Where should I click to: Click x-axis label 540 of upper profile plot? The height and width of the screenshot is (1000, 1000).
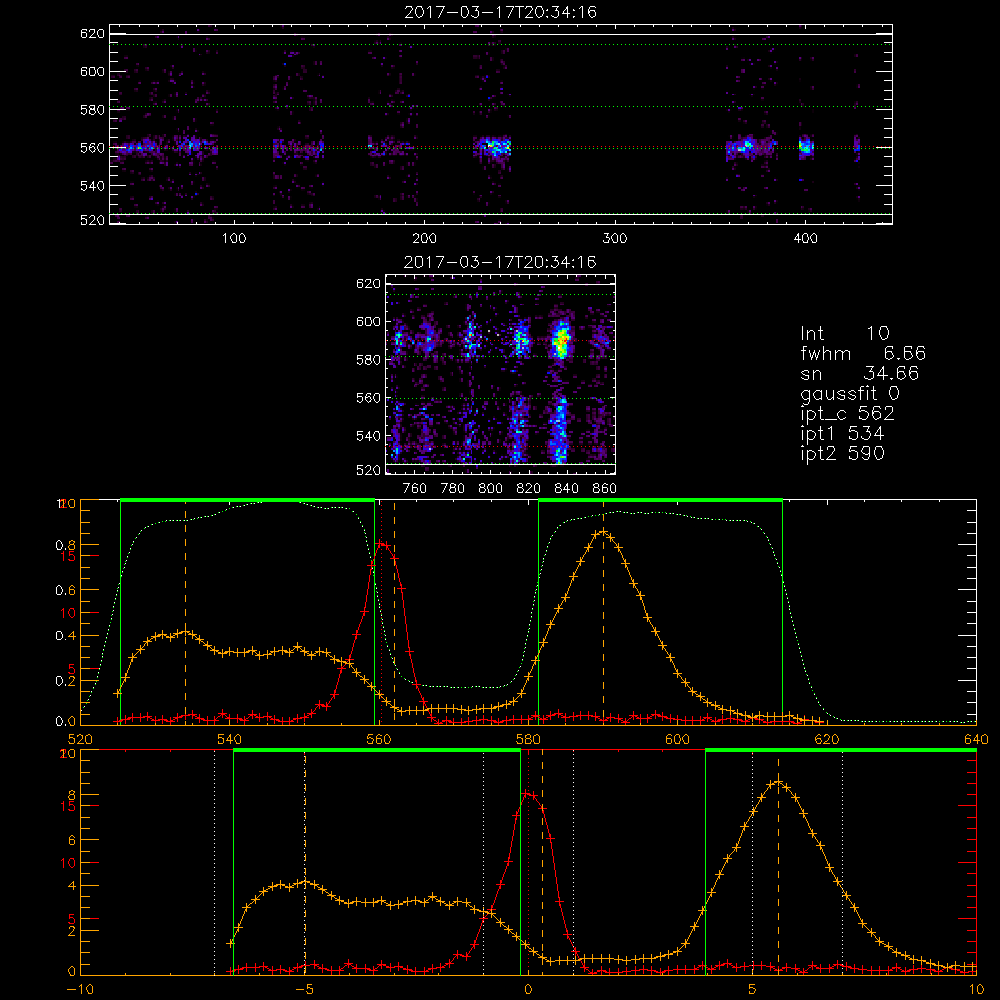click(229, 739)
